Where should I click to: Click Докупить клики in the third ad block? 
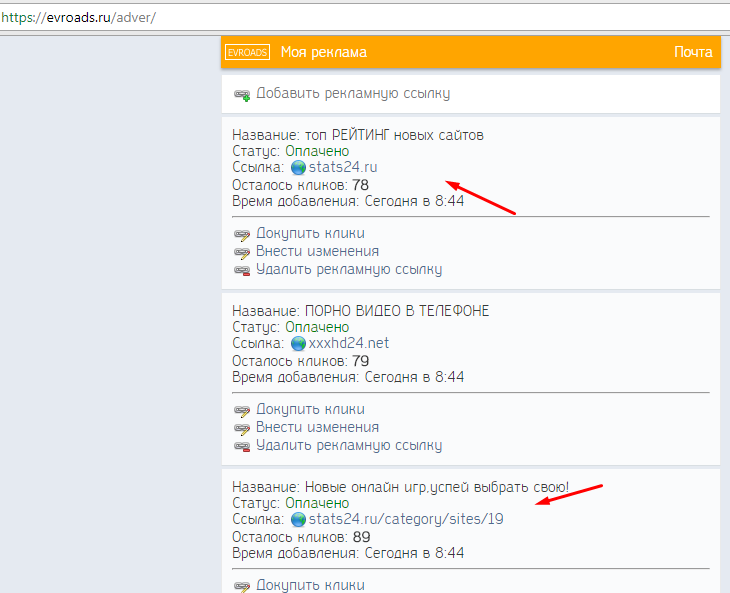point(310,585)
